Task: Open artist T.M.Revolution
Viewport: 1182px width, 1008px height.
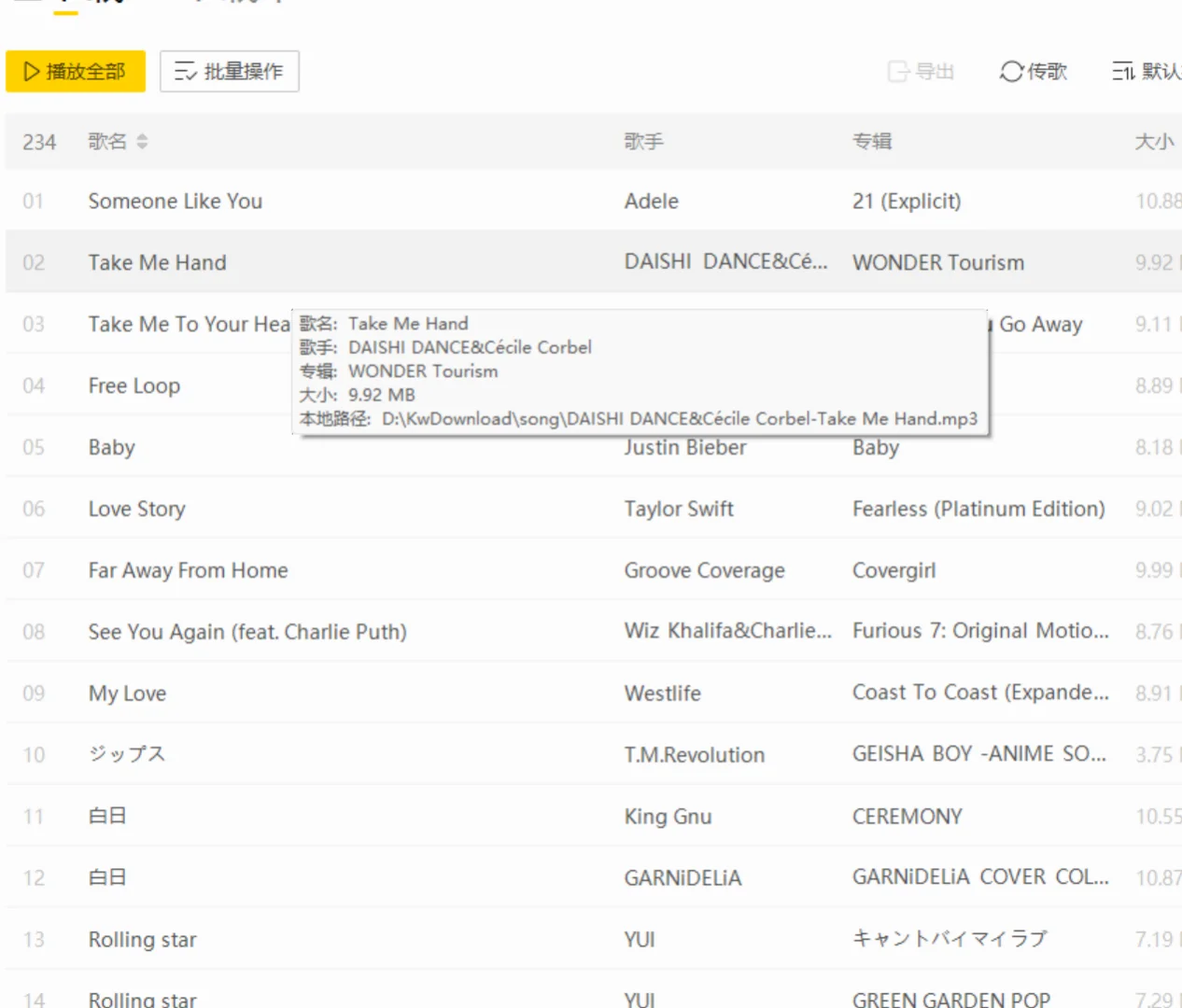Action: pyautogui.click(x=695, y=755)
